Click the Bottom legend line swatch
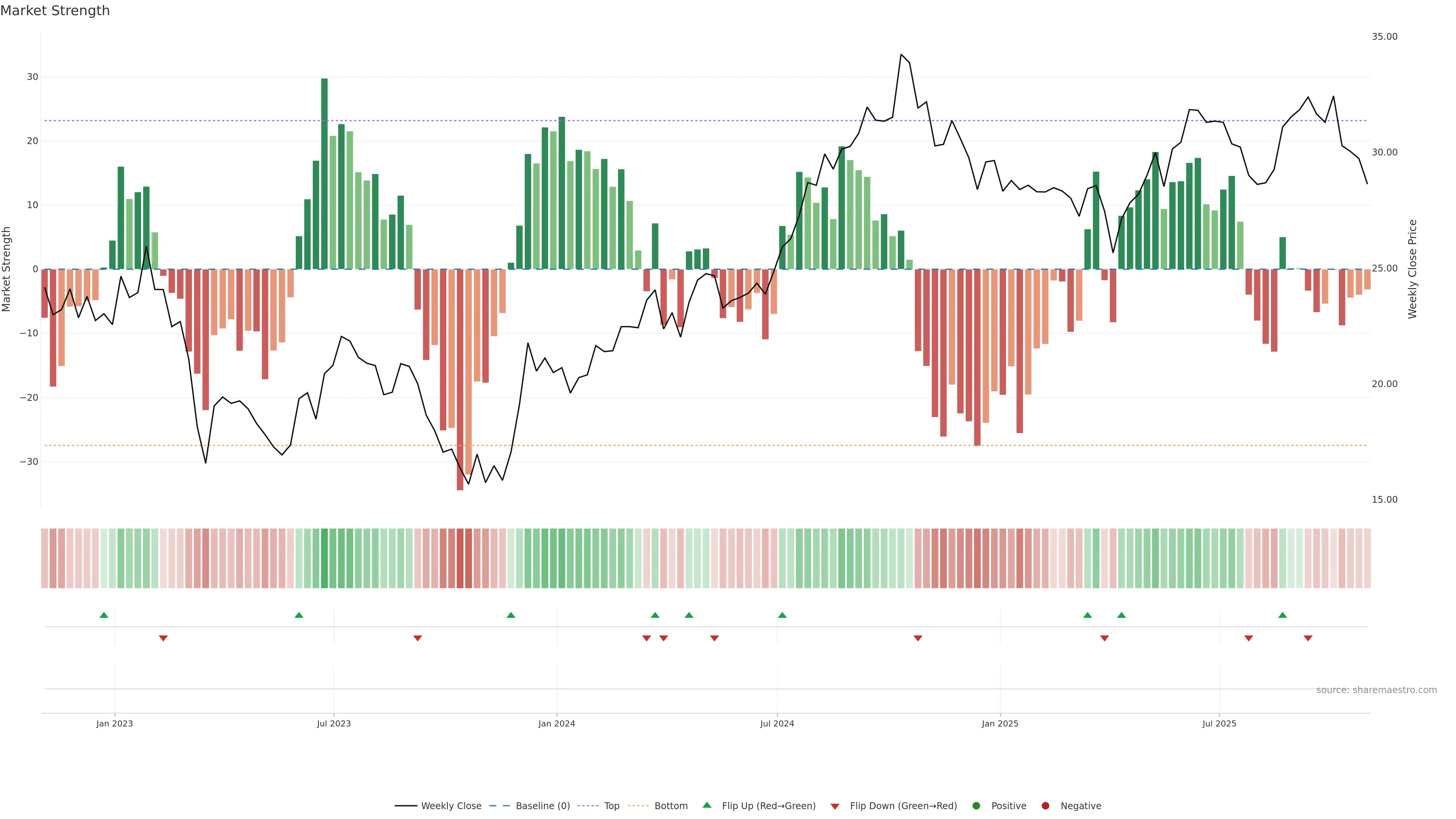1456x819 pixels. pyautogui.click(x=638, y=805)
